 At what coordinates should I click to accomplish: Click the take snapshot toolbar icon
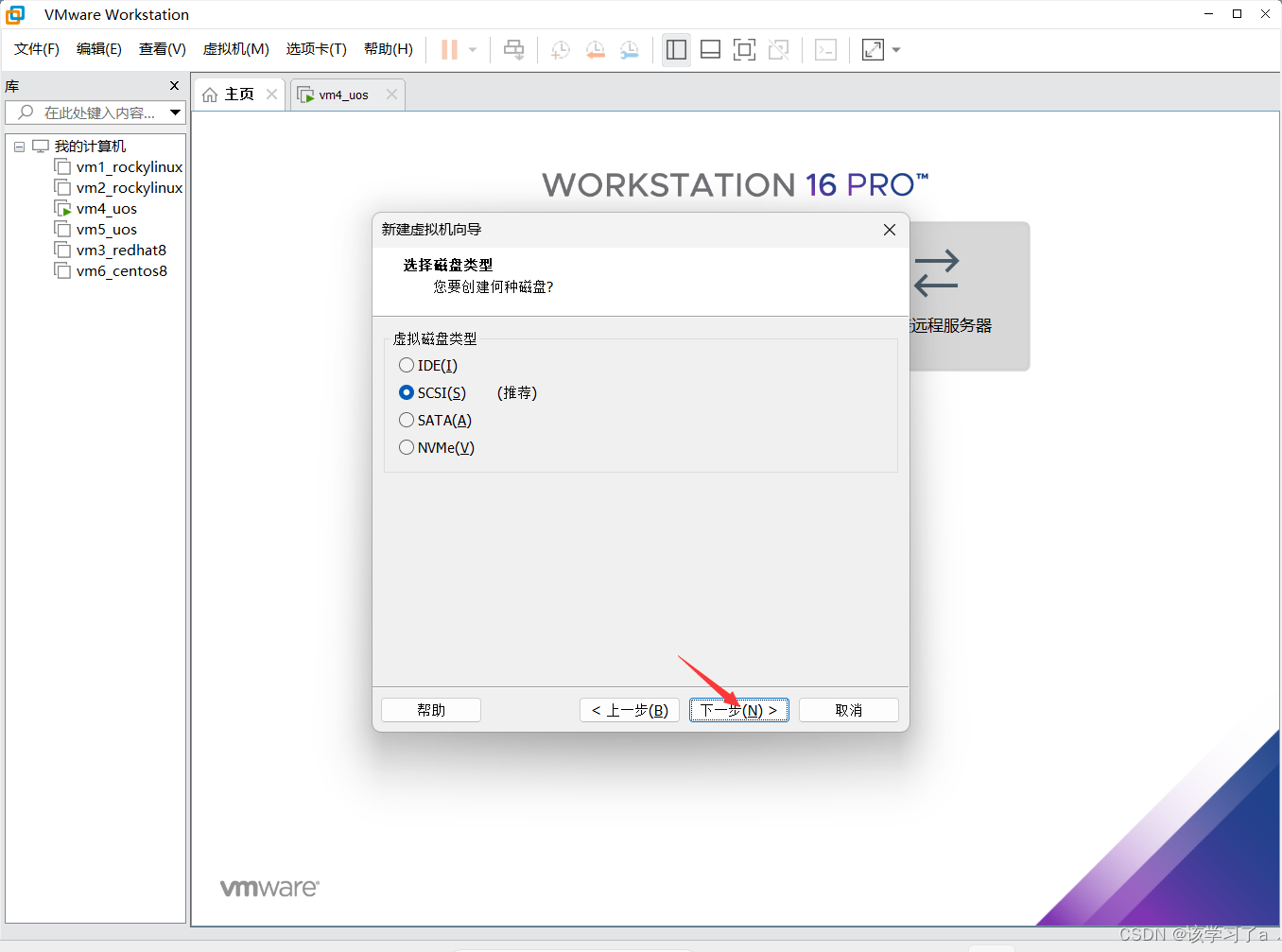point(561,50)
